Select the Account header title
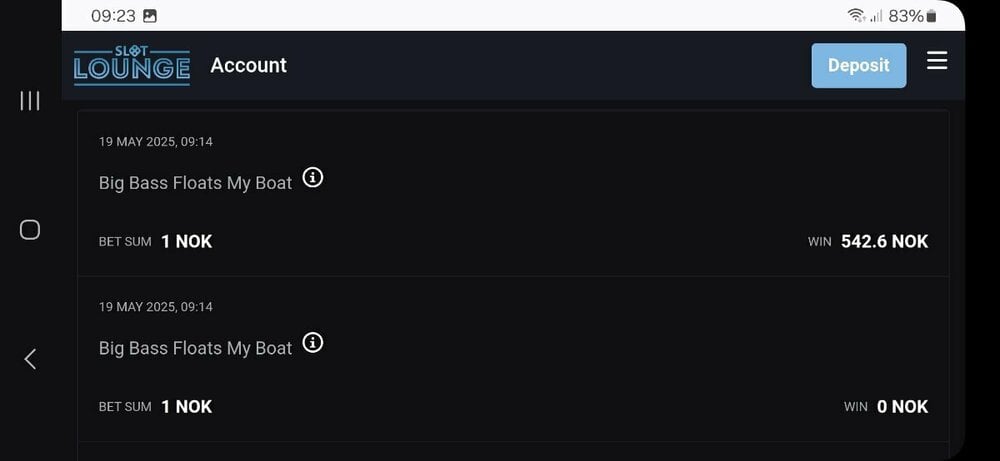This screenshot has width=1000, height=461. [248, 65]
